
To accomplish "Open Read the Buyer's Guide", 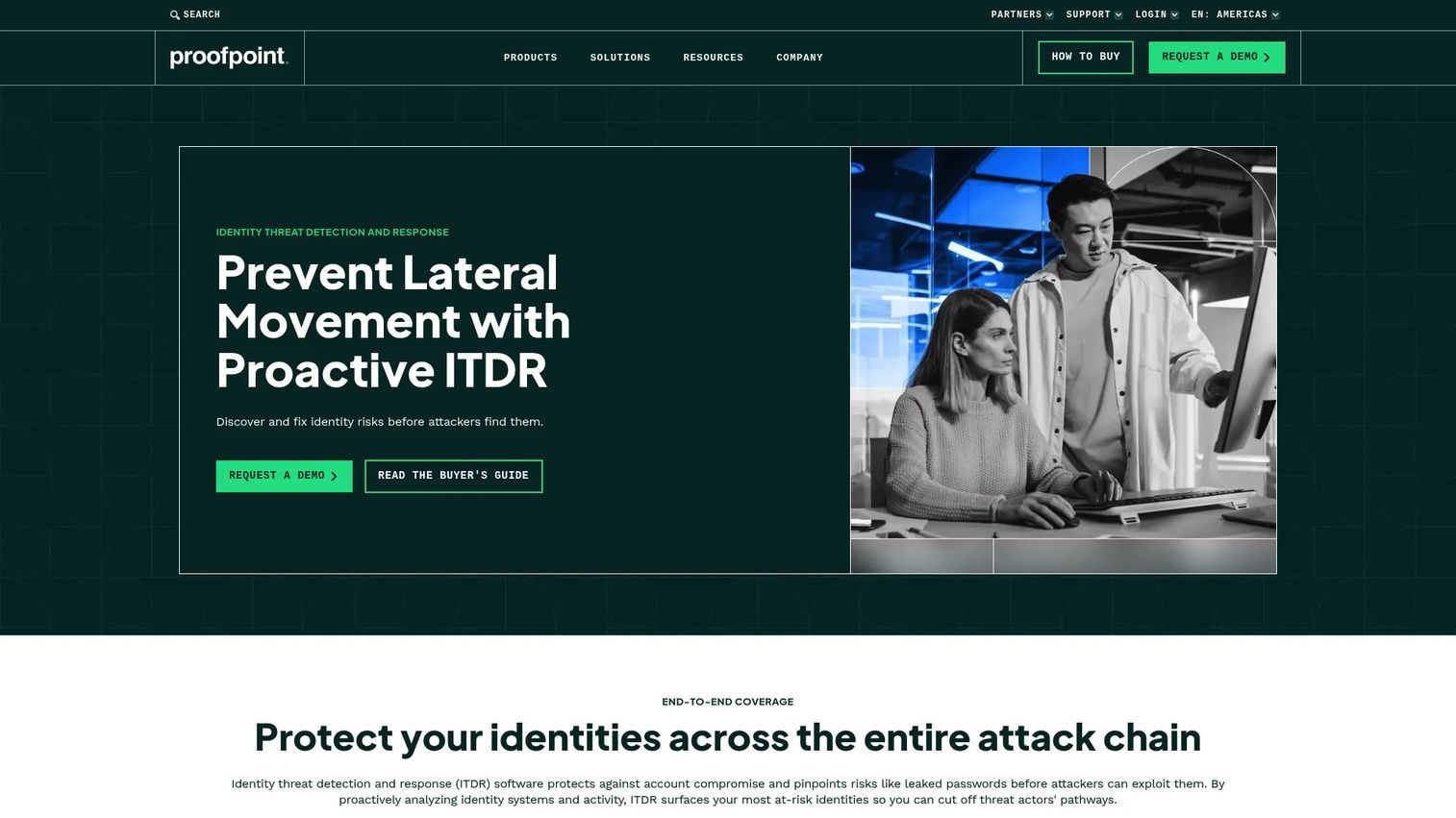I will point(454,476).
